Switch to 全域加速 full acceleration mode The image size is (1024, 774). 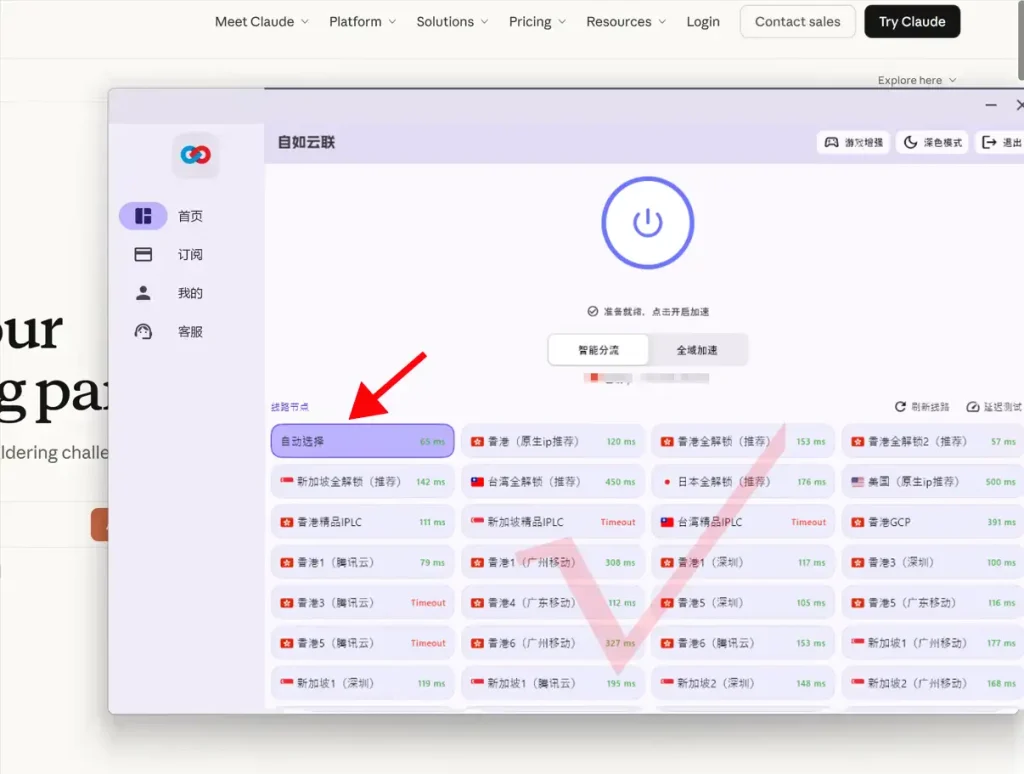pyautogui.click(x=698, y=349)
